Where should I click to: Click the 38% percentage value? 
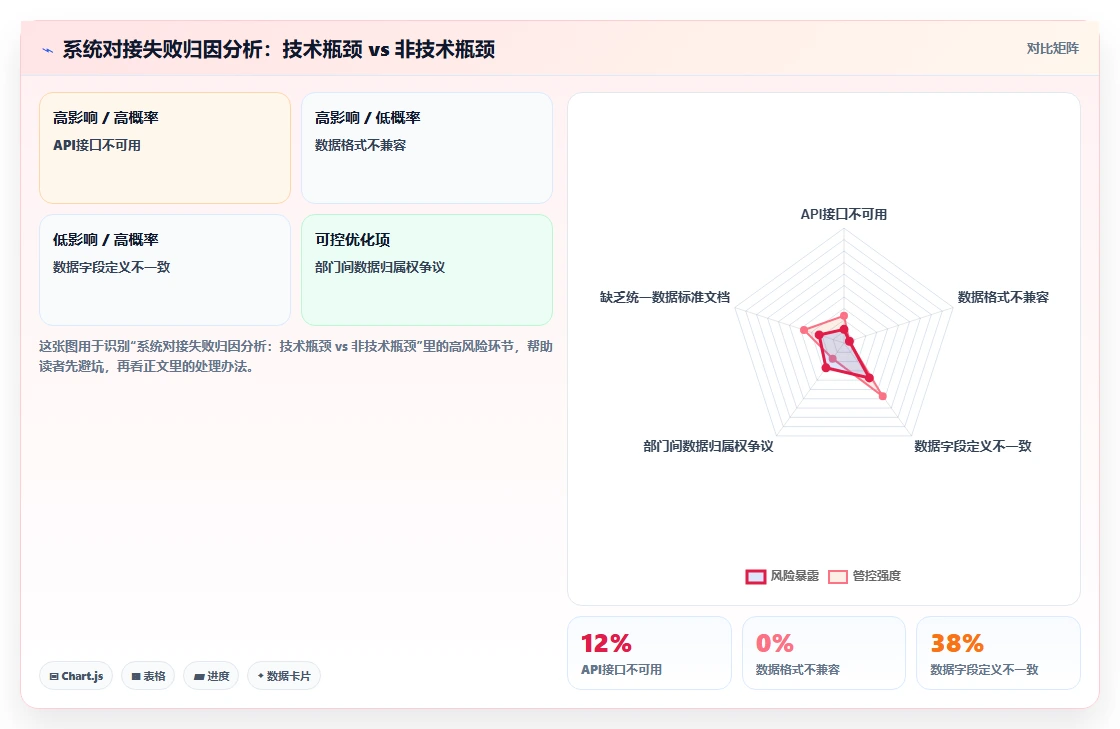pos(956,643)
